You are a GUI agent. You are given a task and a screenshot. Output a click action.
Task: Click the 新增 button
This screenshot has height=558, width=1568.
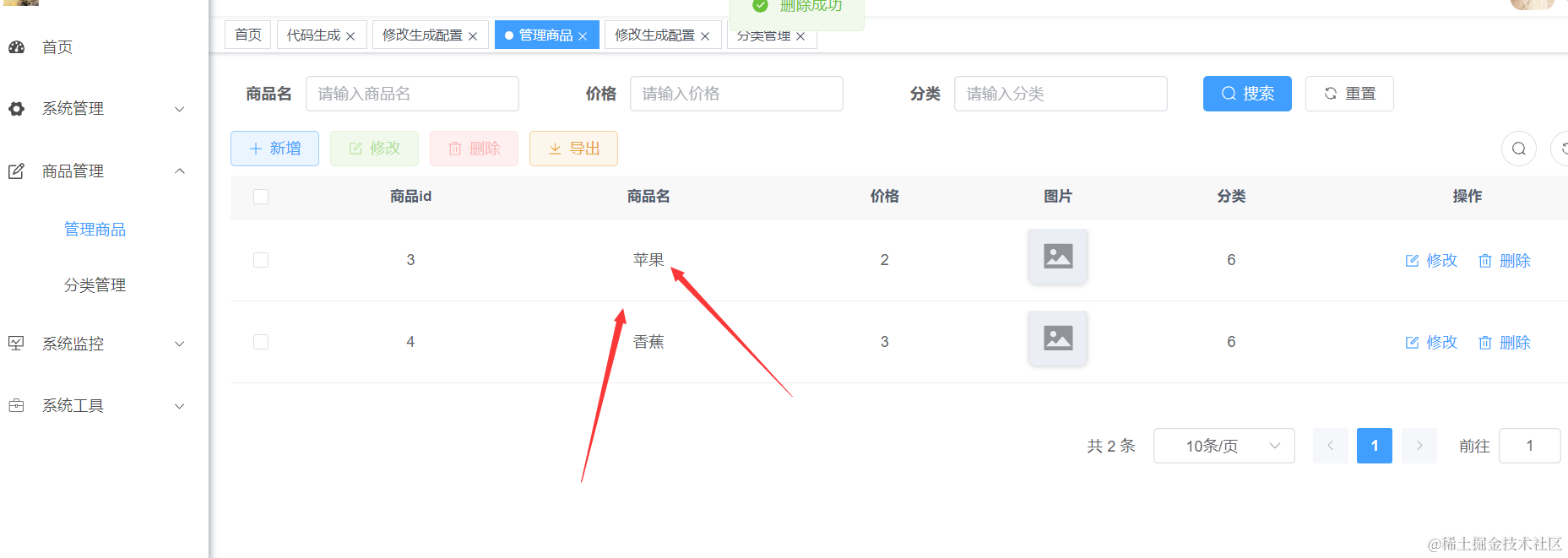coord(274,149)
